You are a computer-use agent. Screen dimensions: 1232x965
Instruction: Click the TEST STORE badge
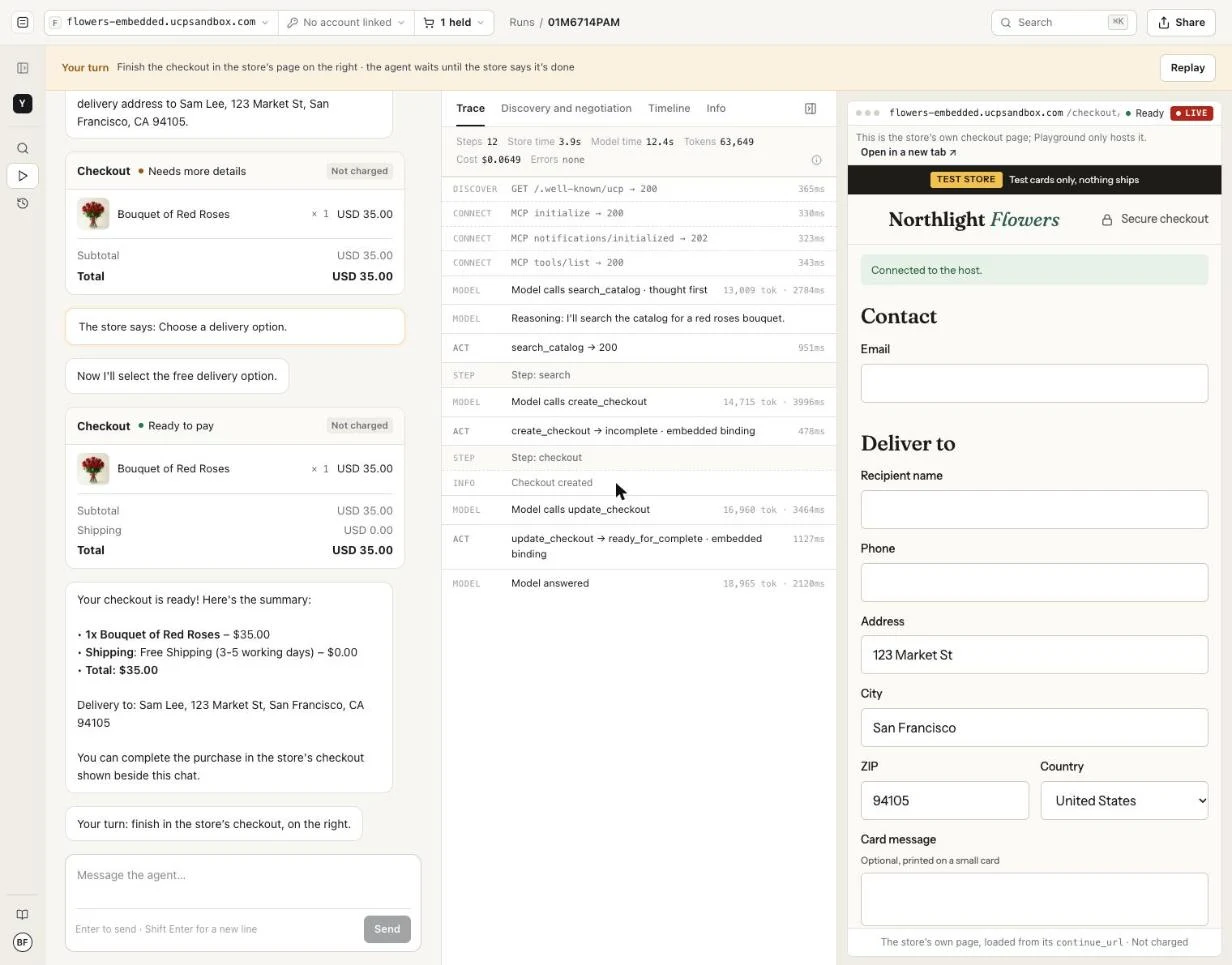966,180
